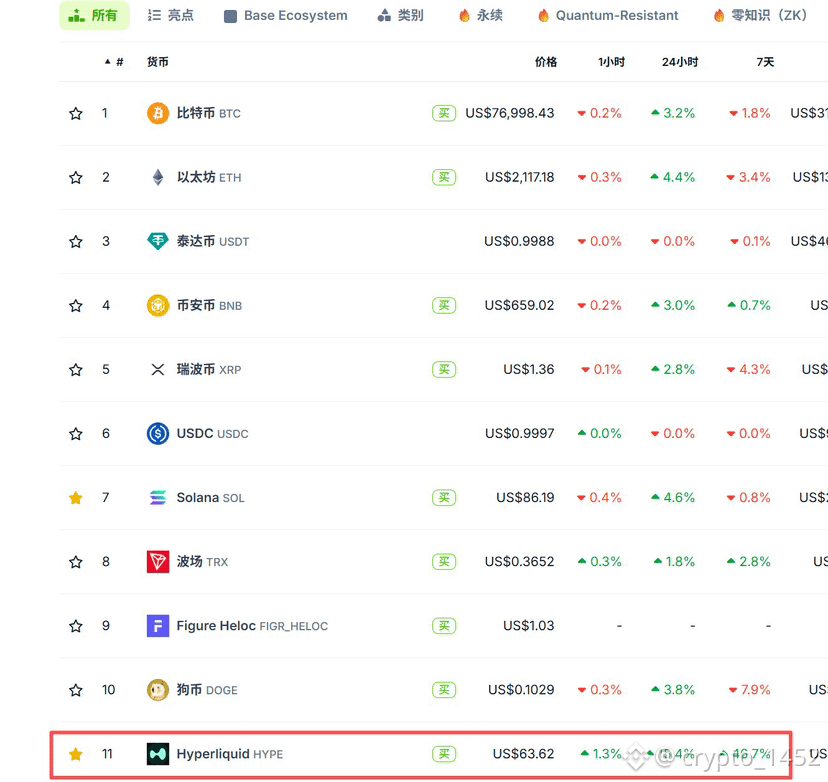Viewport: 828px width, 782px height.
Task: Select the 所有 tab
Action: pos(94,15)
